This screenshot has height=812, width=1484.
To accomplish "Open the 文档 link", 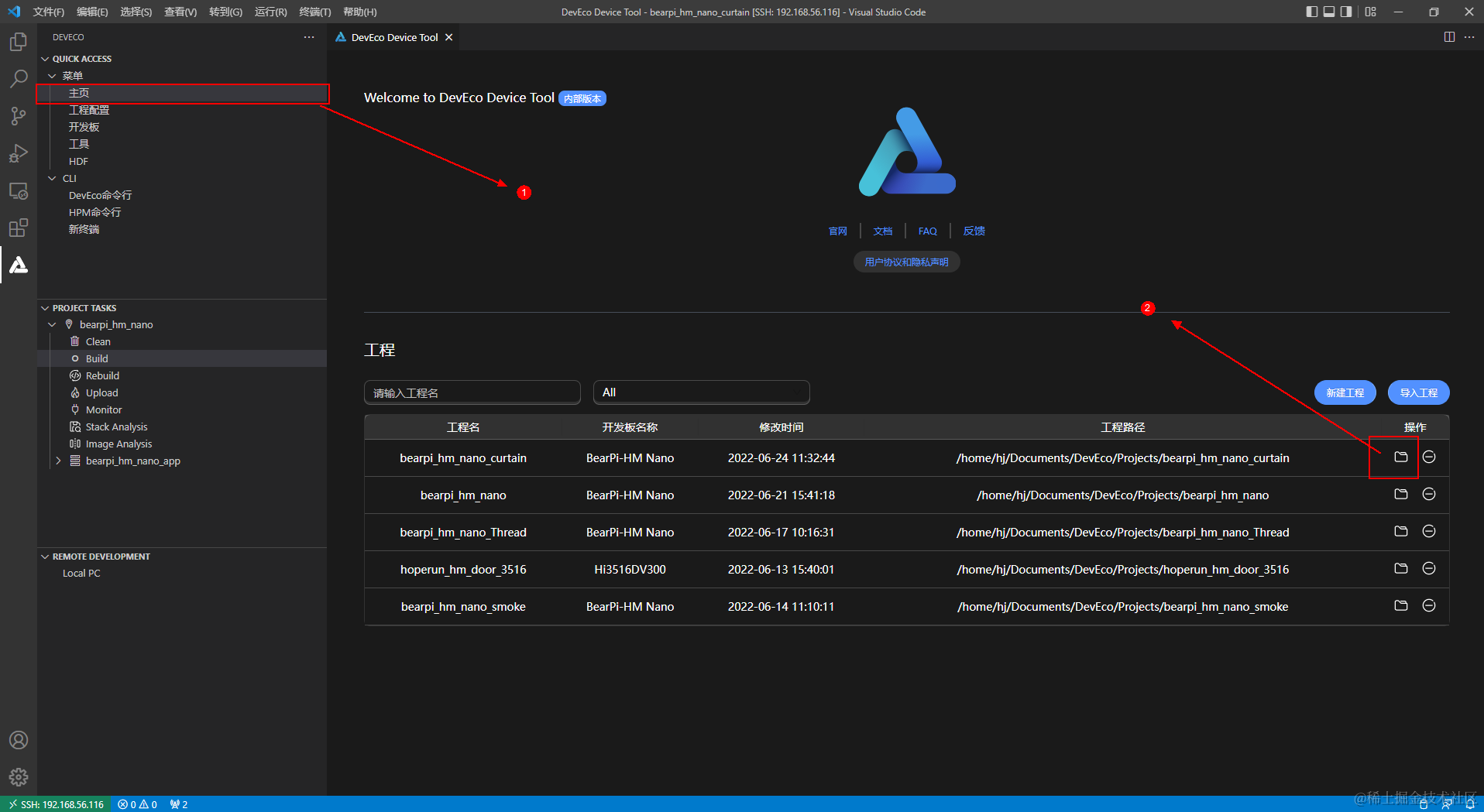I will (x=883, y=231).
